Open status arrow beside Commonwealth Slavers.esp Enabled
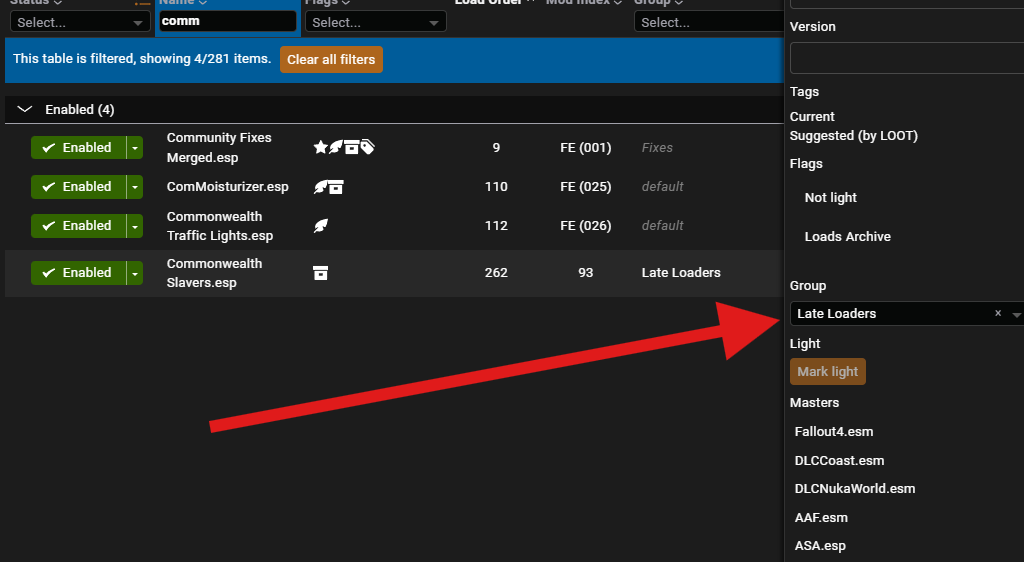Viewport: 1024px width, 562px height. pos(135,273)
